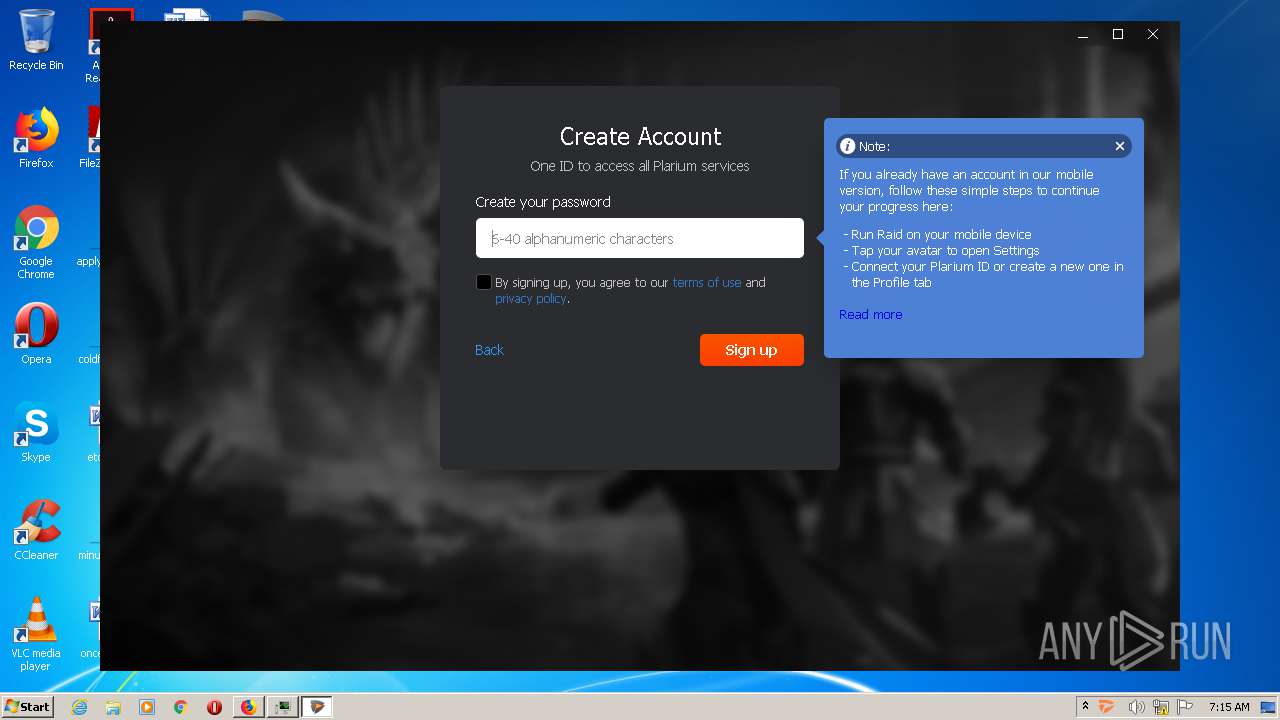Open the terms of use link
Screen dimensions: 1280x720
point(707,283)
